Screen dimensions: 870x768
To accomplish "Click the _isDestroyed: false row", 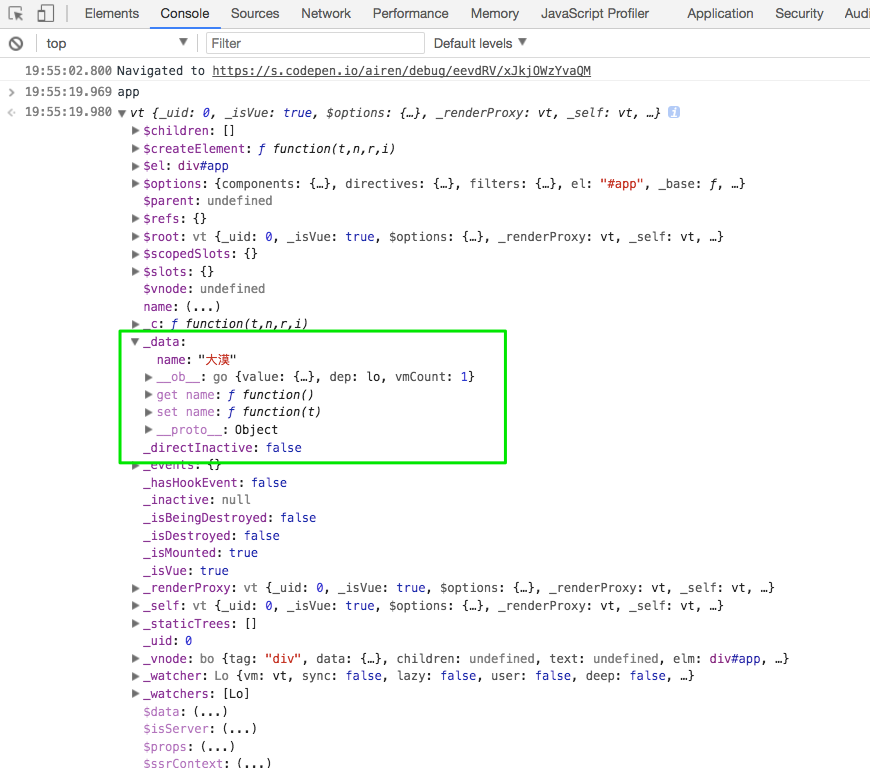I will point(211,535).
